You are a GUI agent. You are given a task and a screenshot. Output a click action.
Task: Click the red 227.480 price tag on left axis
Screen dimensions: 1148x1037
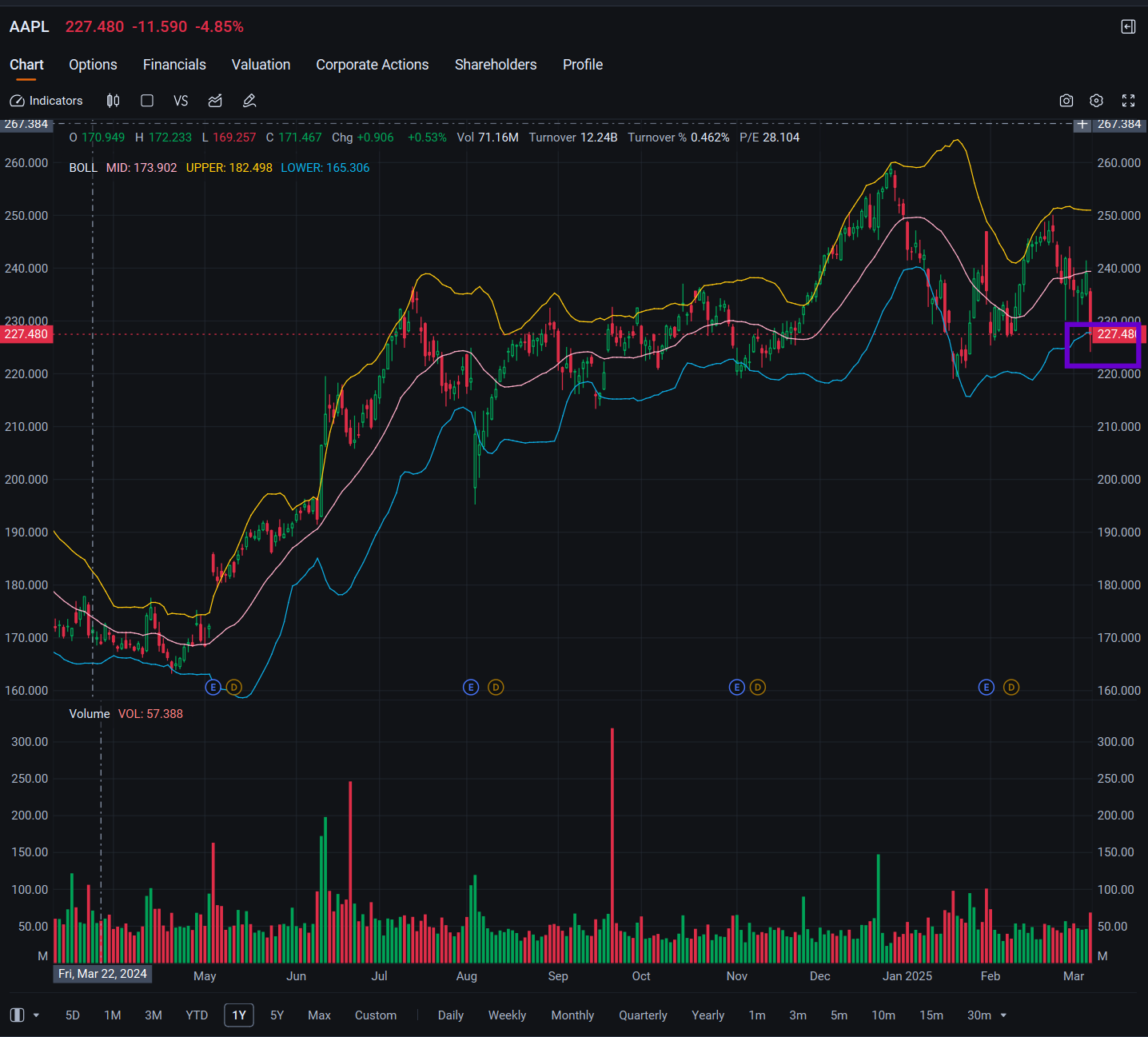point(26,334)
